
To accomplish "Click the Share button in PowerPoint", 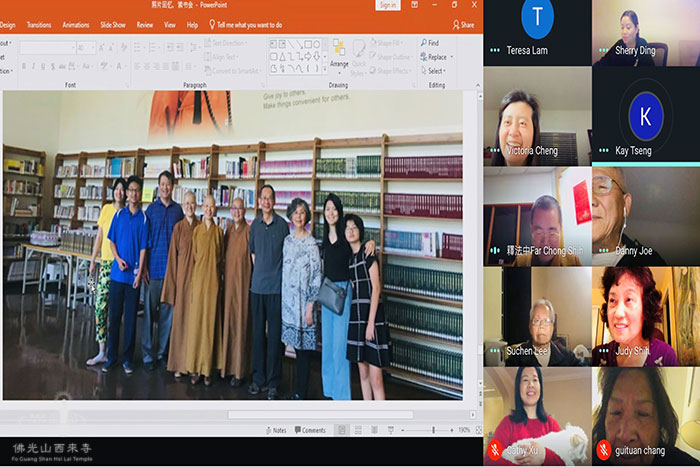I will 463,25.
